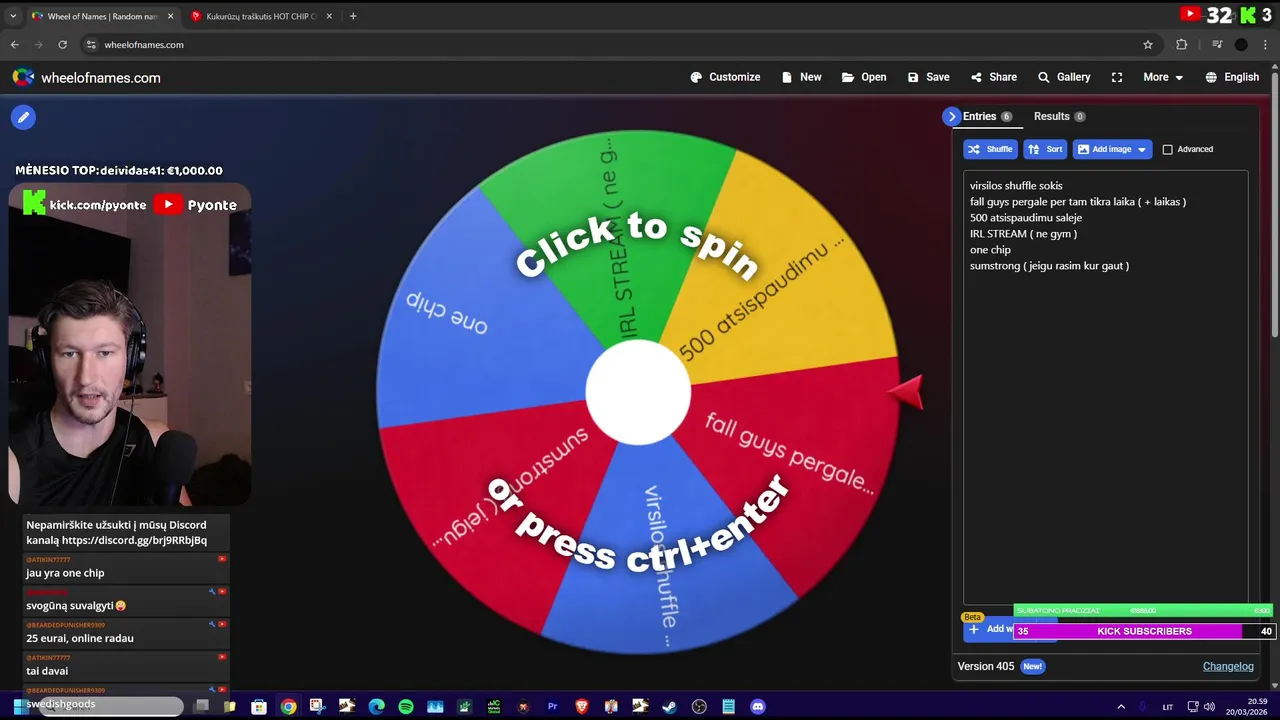Click the LIT keyboard language indicator

click(1168, 706)
